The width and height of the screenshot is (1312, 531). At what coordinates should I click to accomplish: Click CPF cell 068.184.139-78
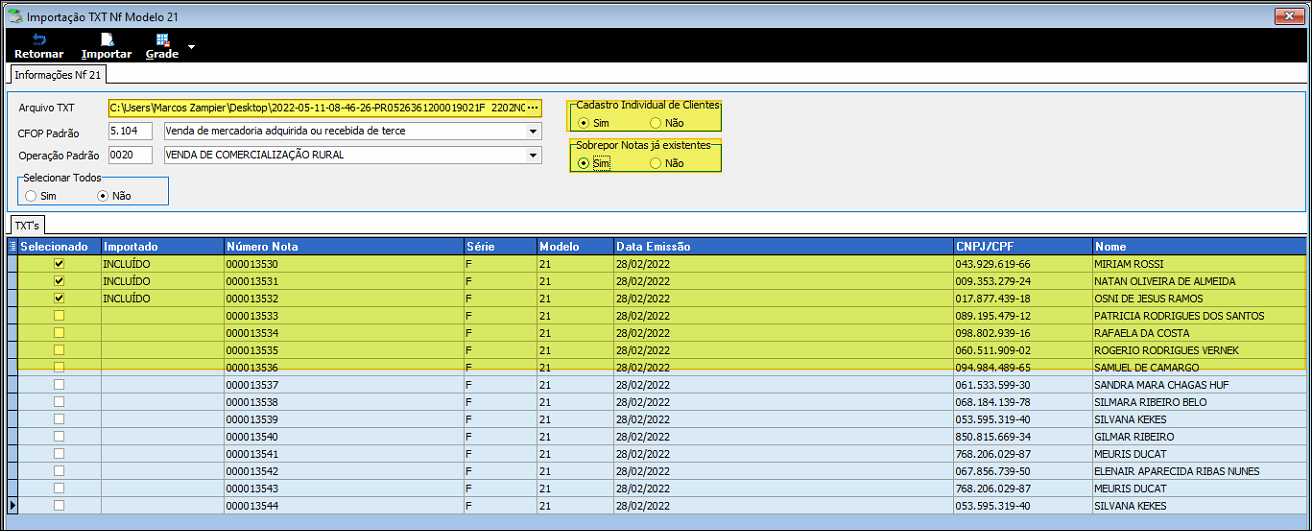(1022, 402)
